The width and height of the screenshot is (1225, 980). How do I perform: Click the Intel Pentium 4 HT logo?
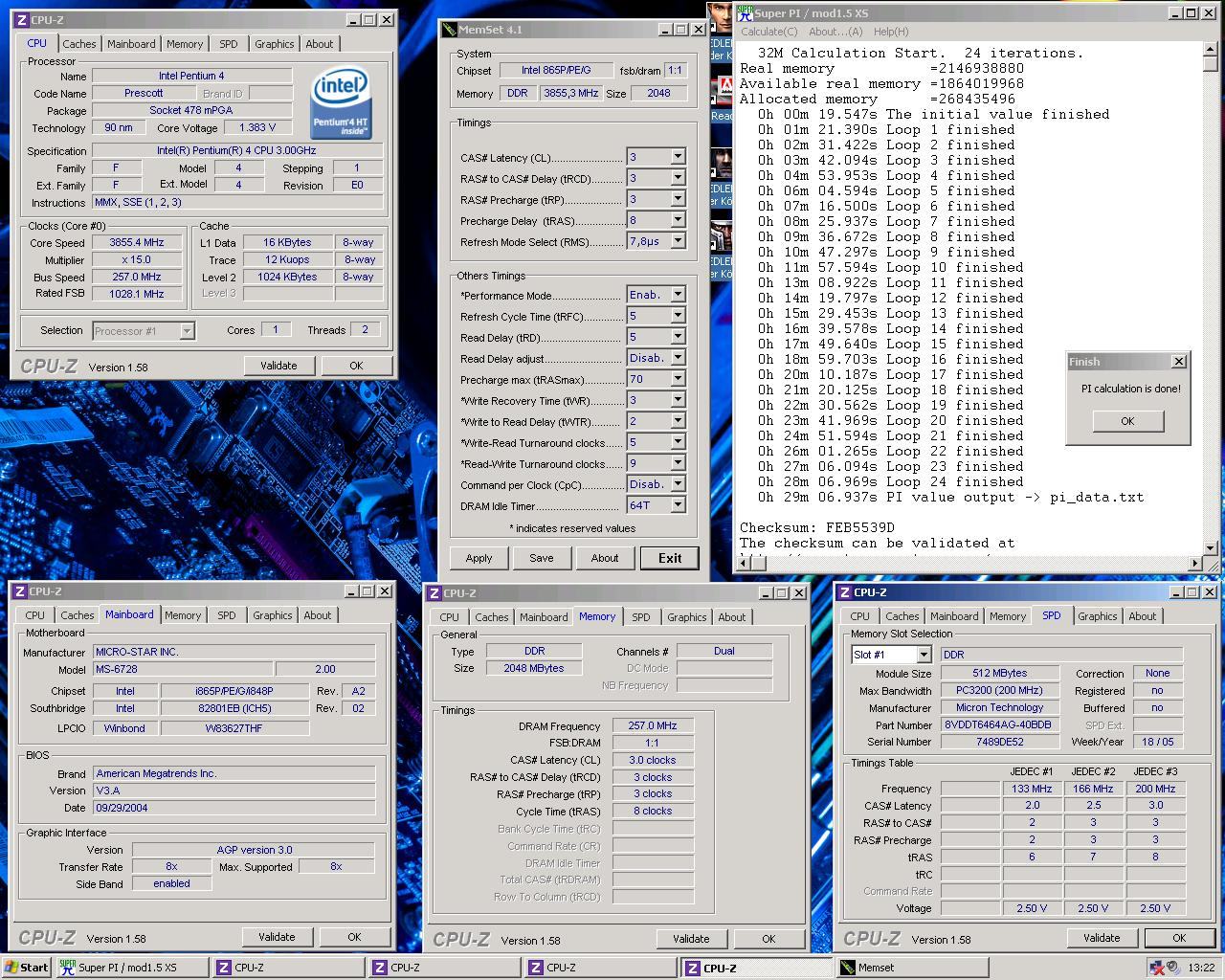coord(341,102)
